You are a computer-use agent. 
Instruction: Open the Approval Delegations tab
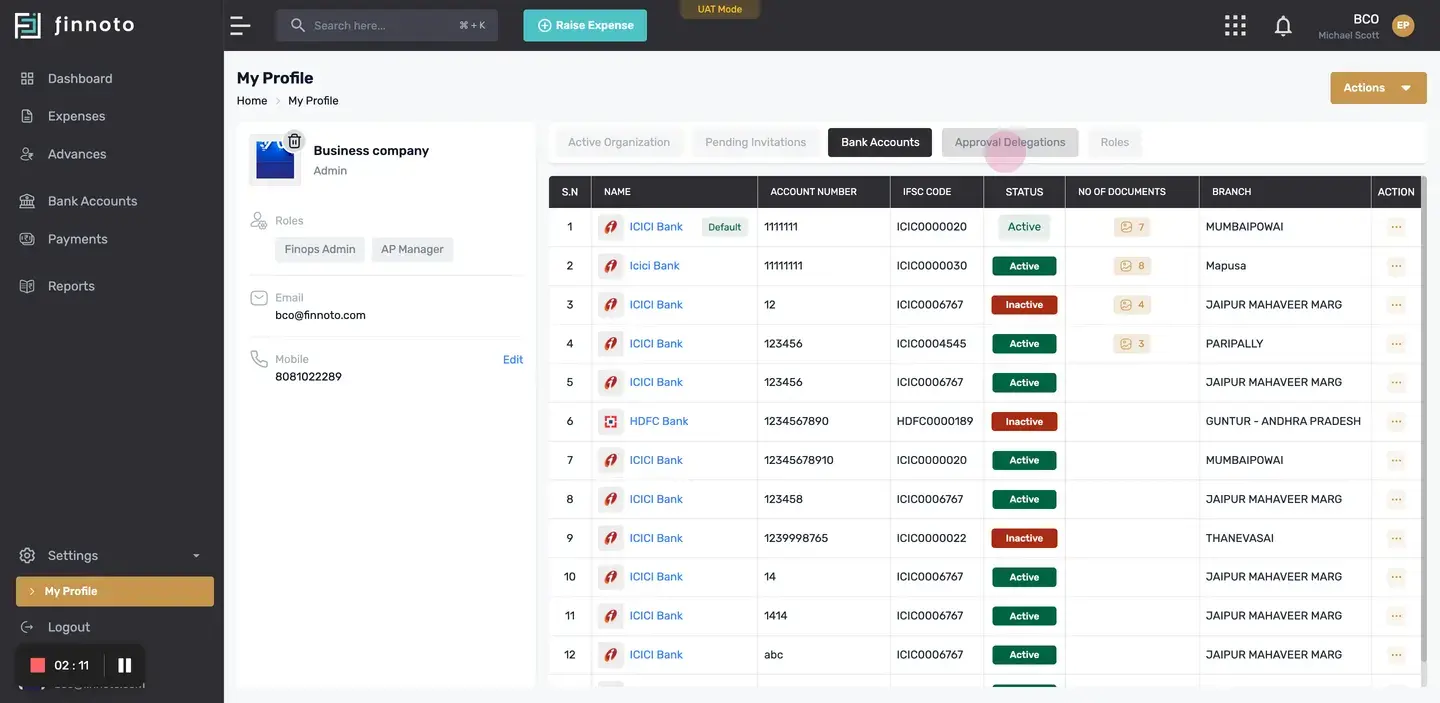pyautogui.click(x=1010, y=142)
